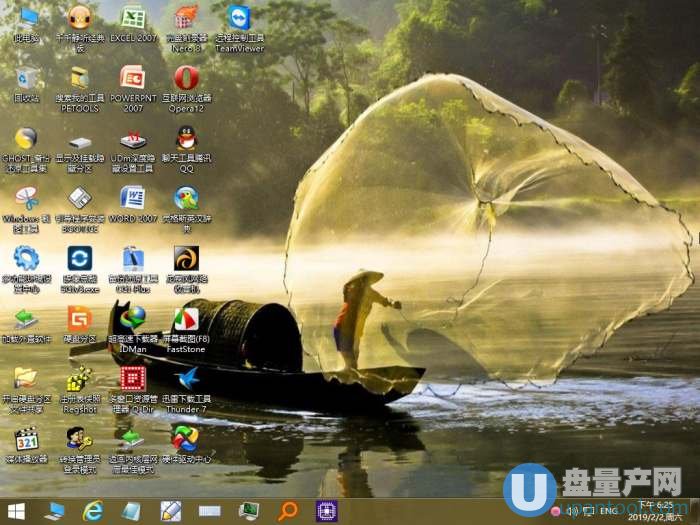Launch the orange DiskGenius partition tool
The width and height of the screenshot is (700, 525).
[x=80, y=325]
